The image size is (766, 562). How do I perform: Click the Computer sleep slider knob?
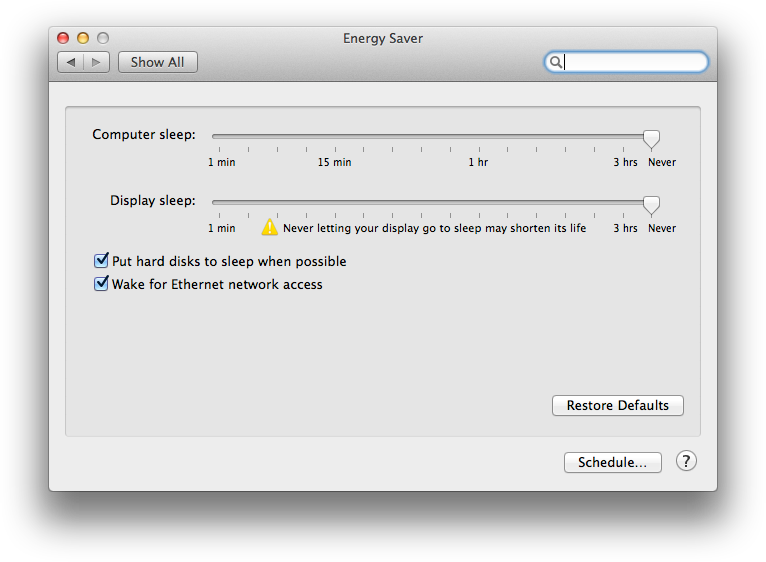pyautogui.click(x=651, y=138)
